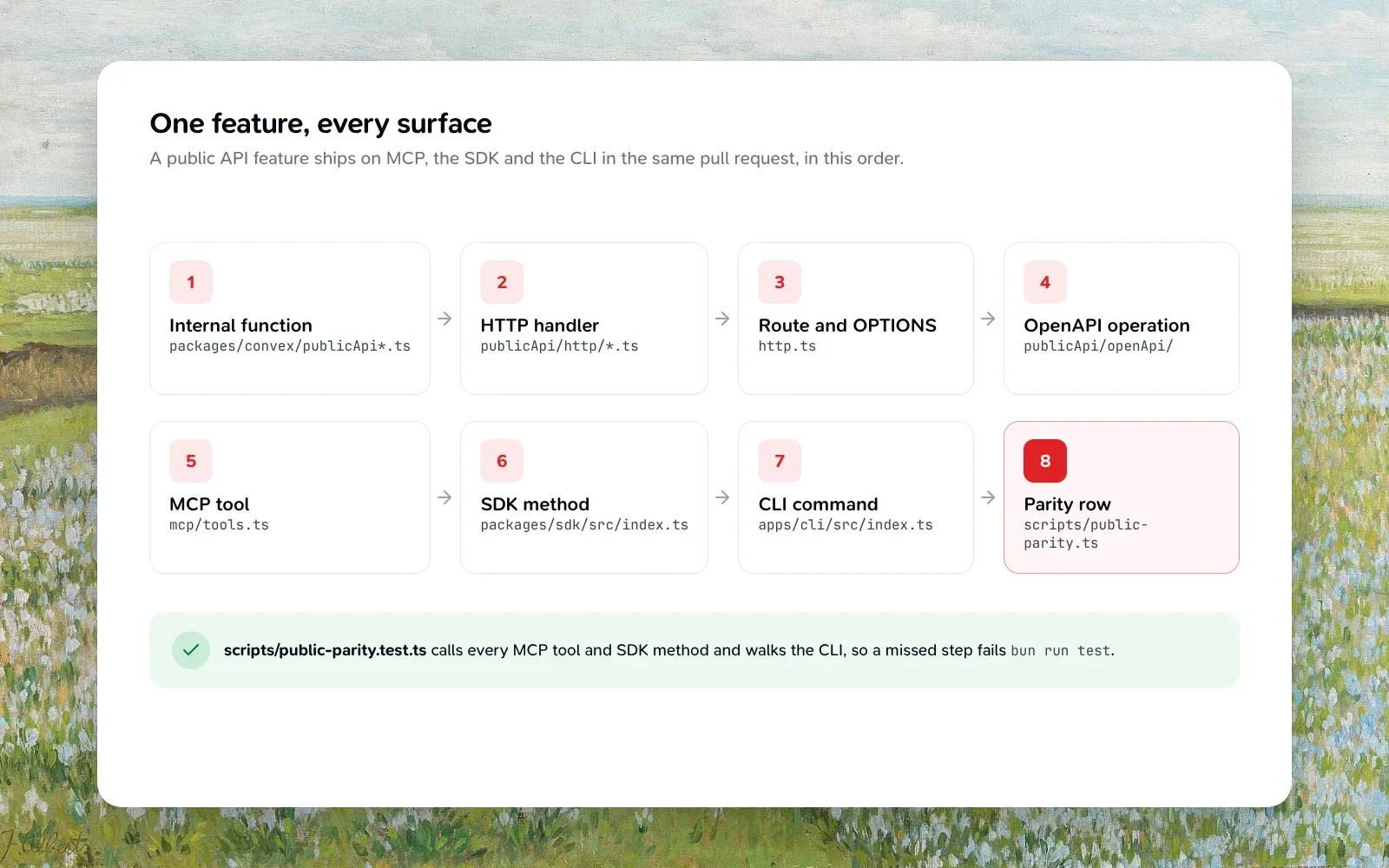The image size is (1389, 868).
Task: Click the path publicApi/http/*.ts
Action: click(x=559, y=346)
